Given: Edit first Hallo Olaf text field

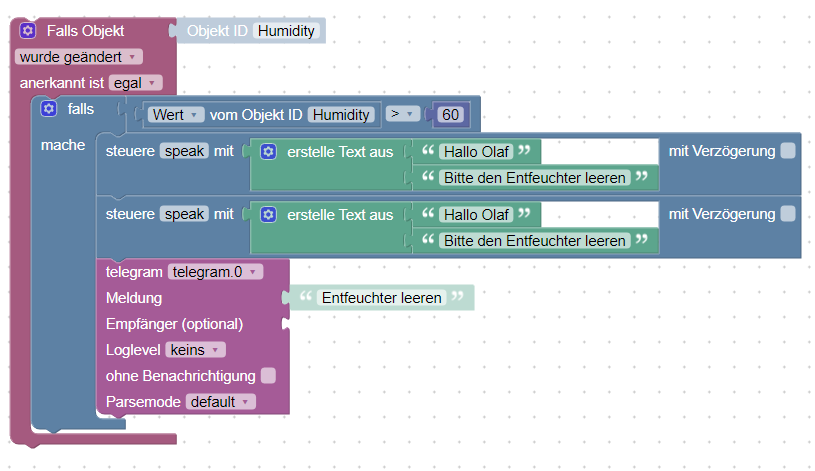Looking at the screenshot, I should (x=475, y=152).
